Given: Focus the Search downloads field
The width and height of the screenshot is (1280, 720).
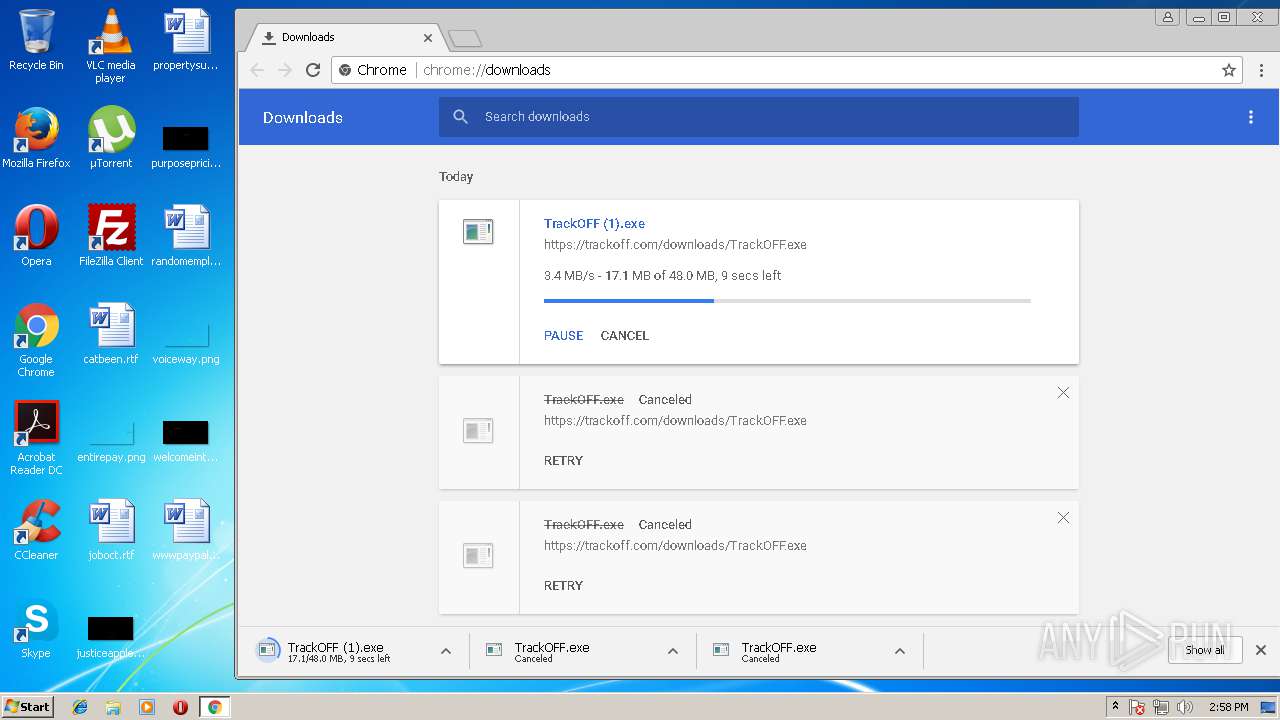Looking at the screenshot, I should (x=758, y=117).
